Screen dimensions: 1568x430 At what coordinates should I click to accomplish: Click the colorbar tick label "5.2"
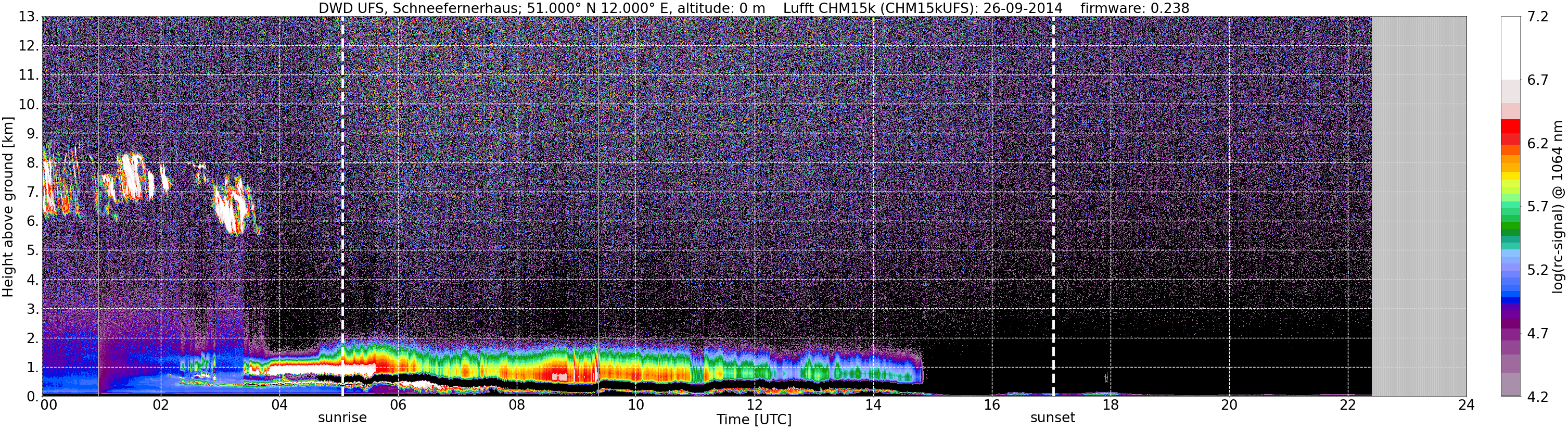pos(1538,270)
